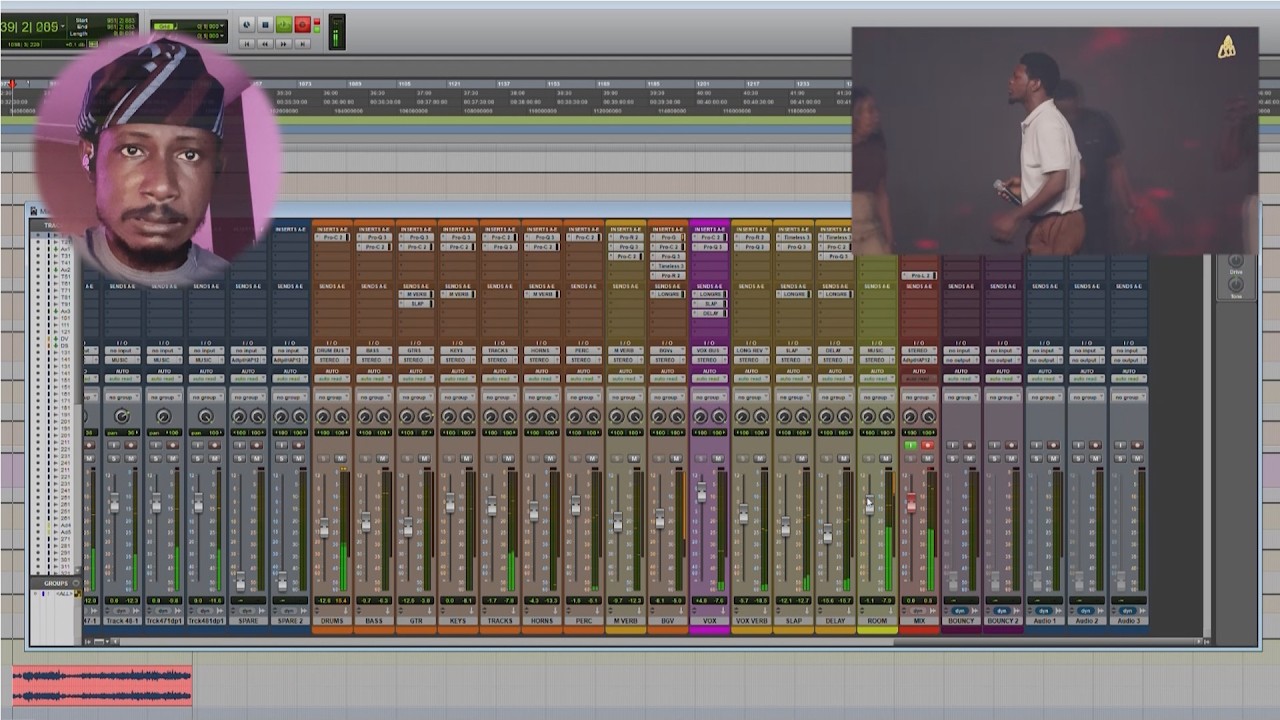
Task: Click the dyn button on MIX track
Action: 919,610
